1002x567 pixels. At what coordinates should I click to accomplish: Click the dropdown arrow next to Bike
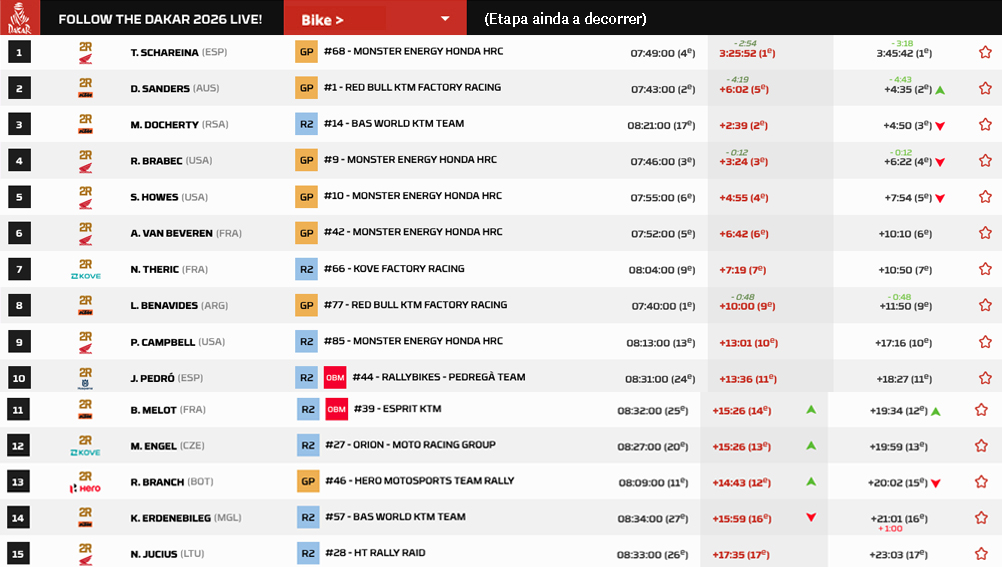(x=446, y=19)
